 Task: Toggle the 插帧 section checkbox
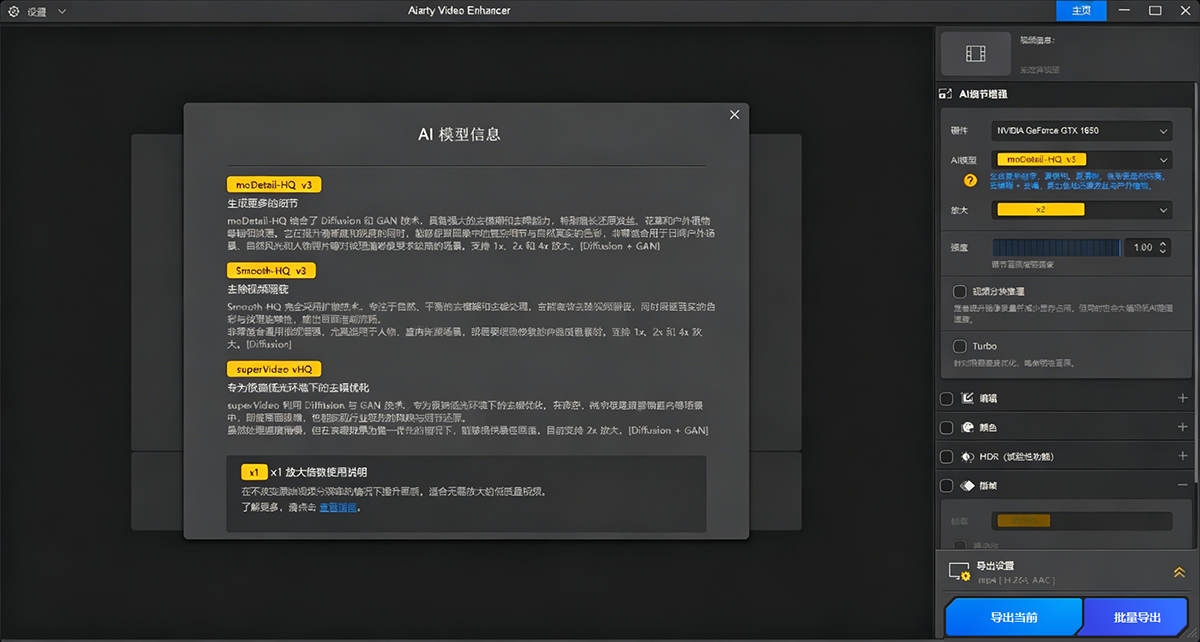click(947, 485)
